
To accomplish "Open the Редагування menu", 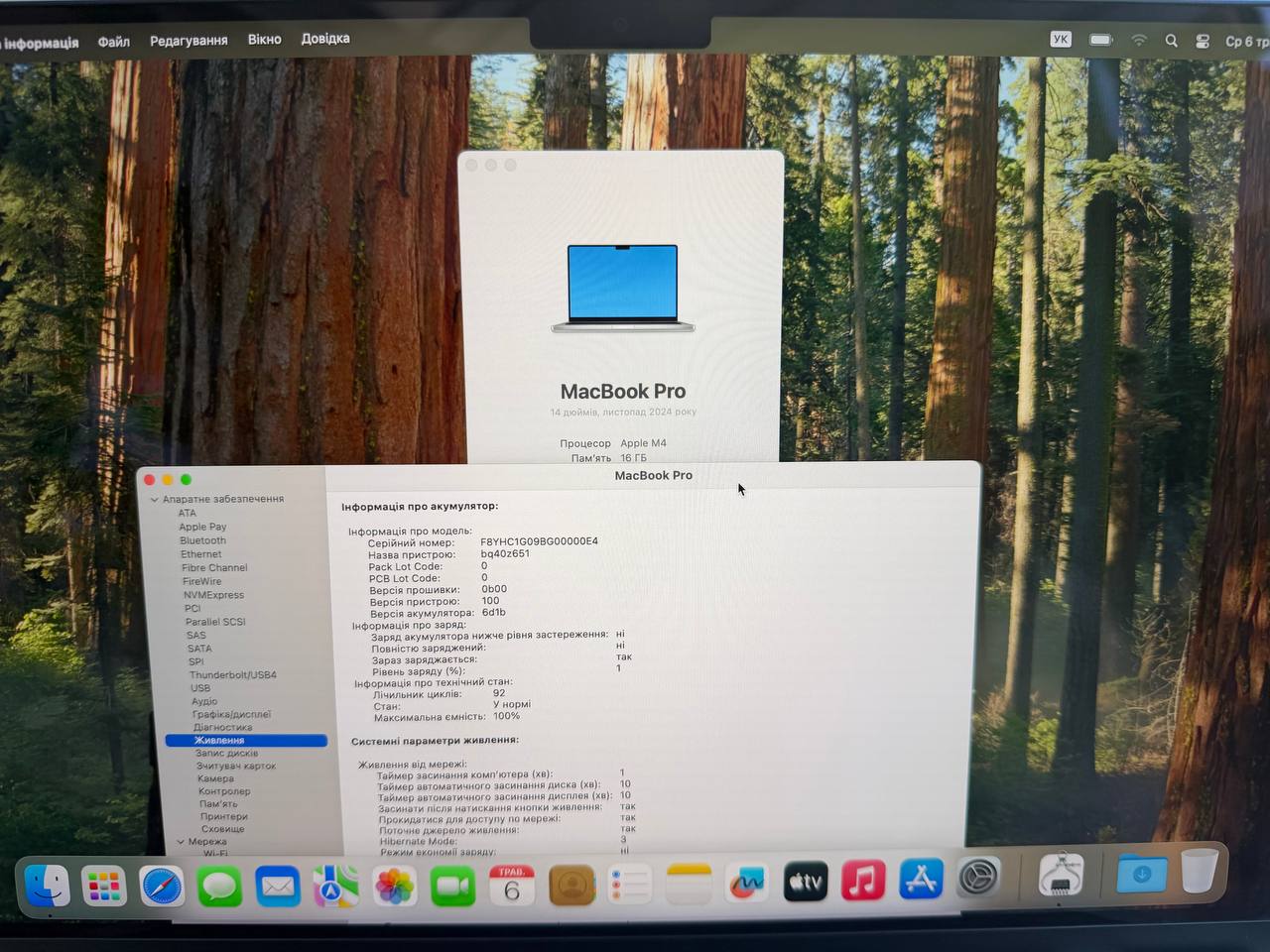I will tap(189, 41).
